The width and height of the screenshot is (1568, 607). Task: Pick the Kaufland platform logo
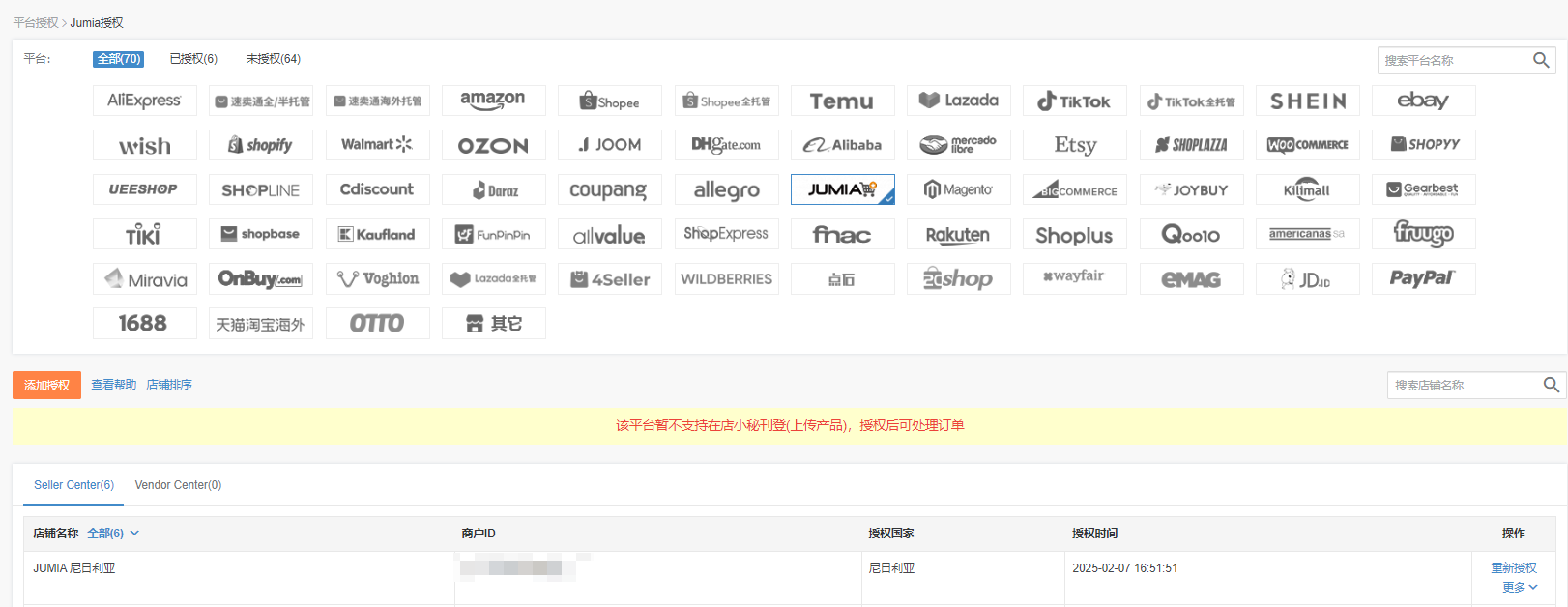coord(378,234)
